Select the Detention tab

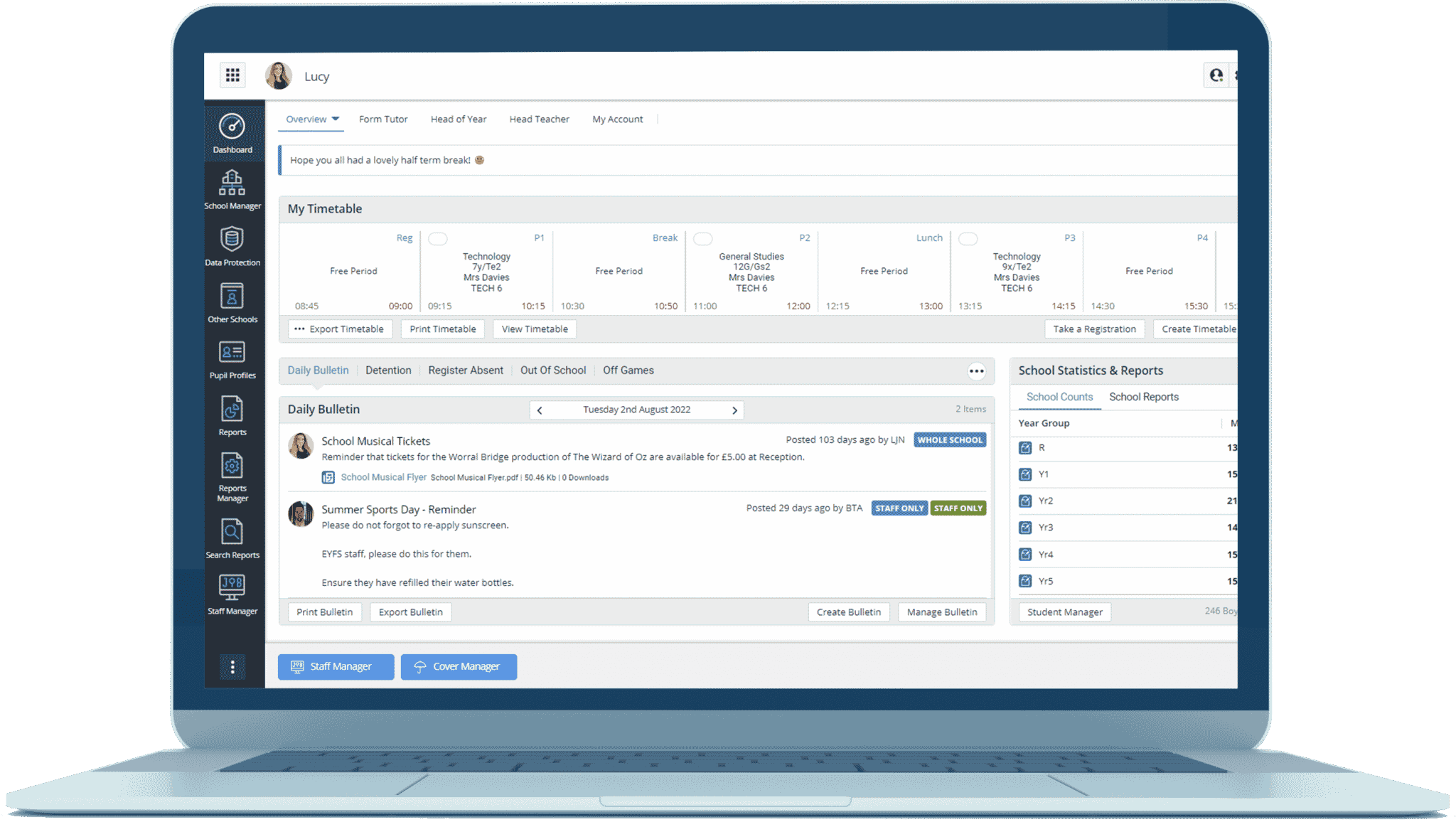388,370
